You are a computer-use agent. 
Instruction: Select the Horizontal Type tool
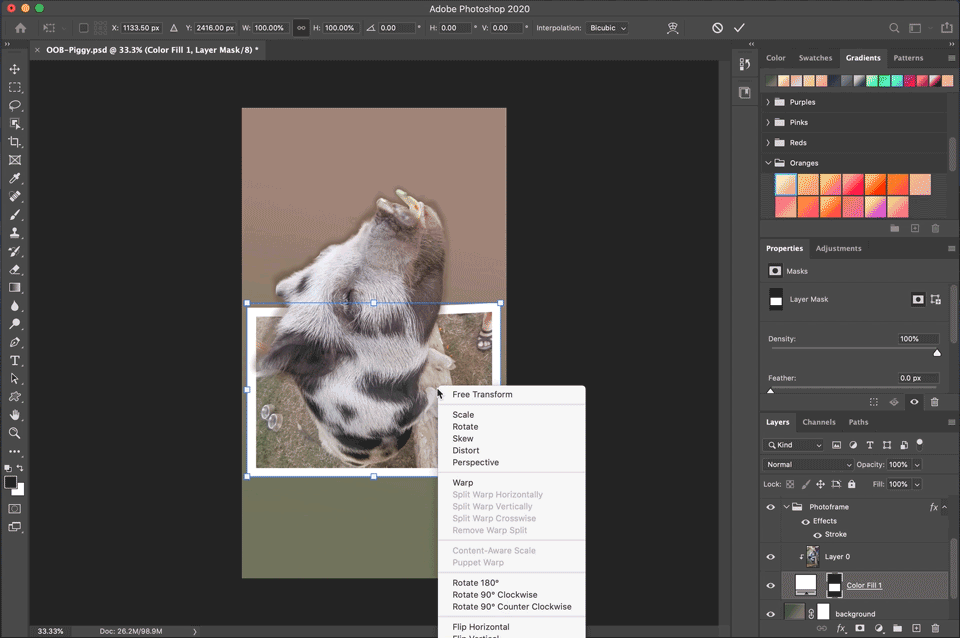point(15,361)
